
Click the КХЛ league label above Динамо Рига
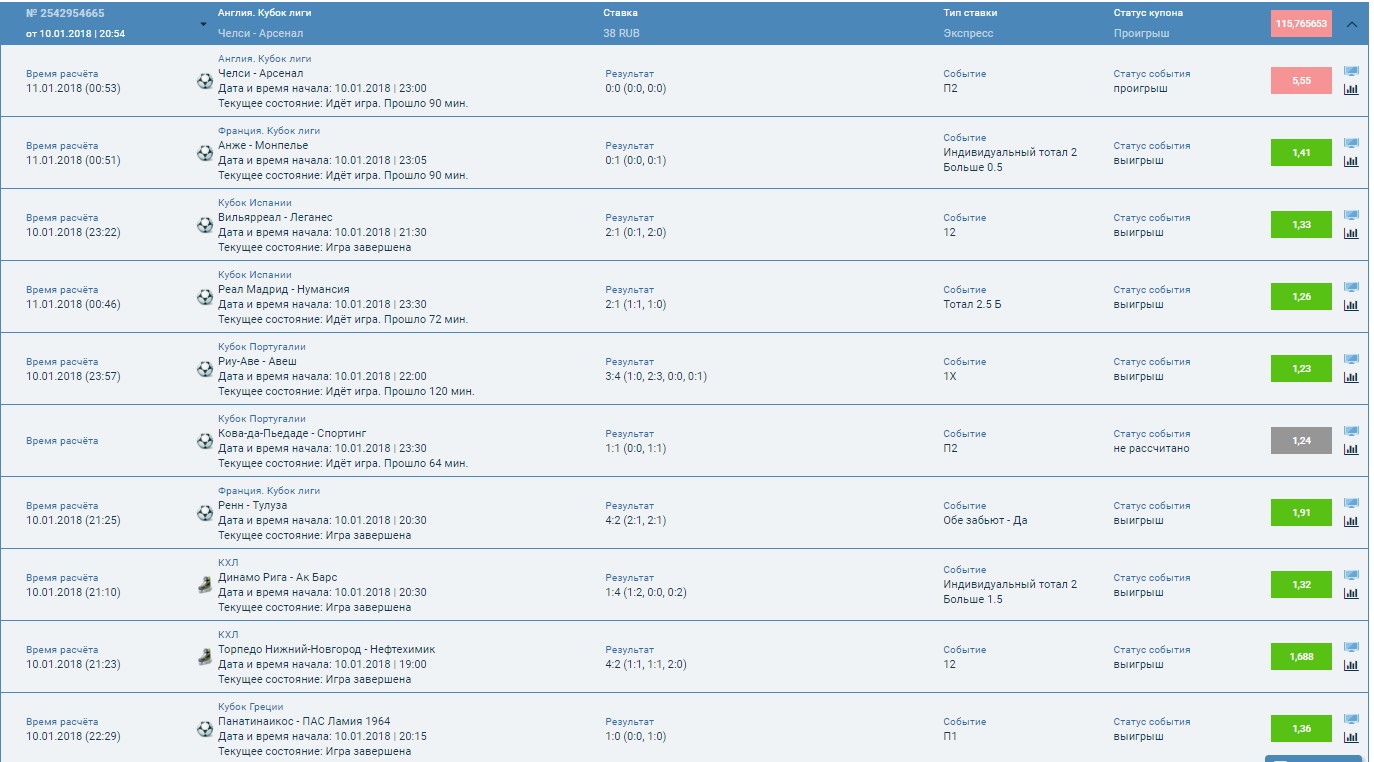tap(228, 563)
